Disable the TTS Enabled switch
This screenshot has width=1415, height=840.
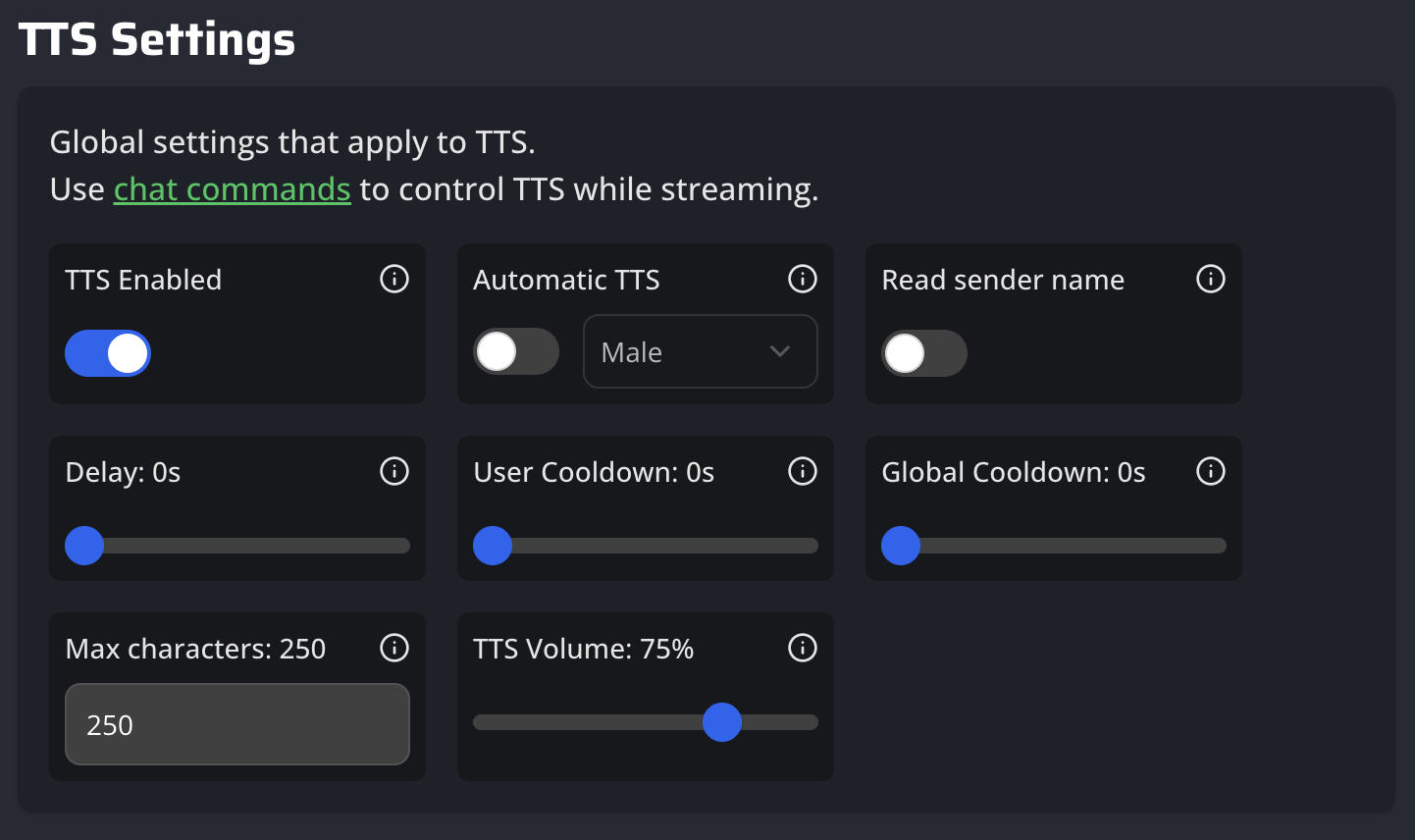pos(108,353)
